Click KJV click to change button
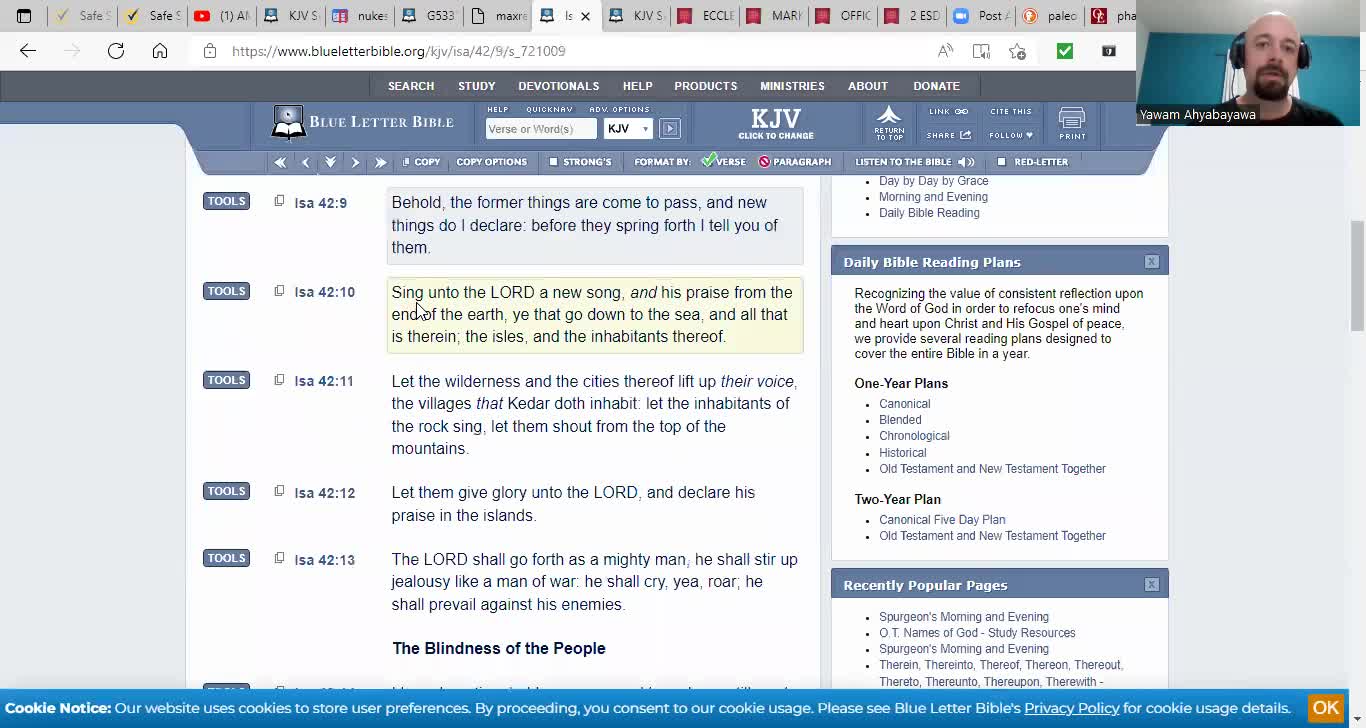 776,124
